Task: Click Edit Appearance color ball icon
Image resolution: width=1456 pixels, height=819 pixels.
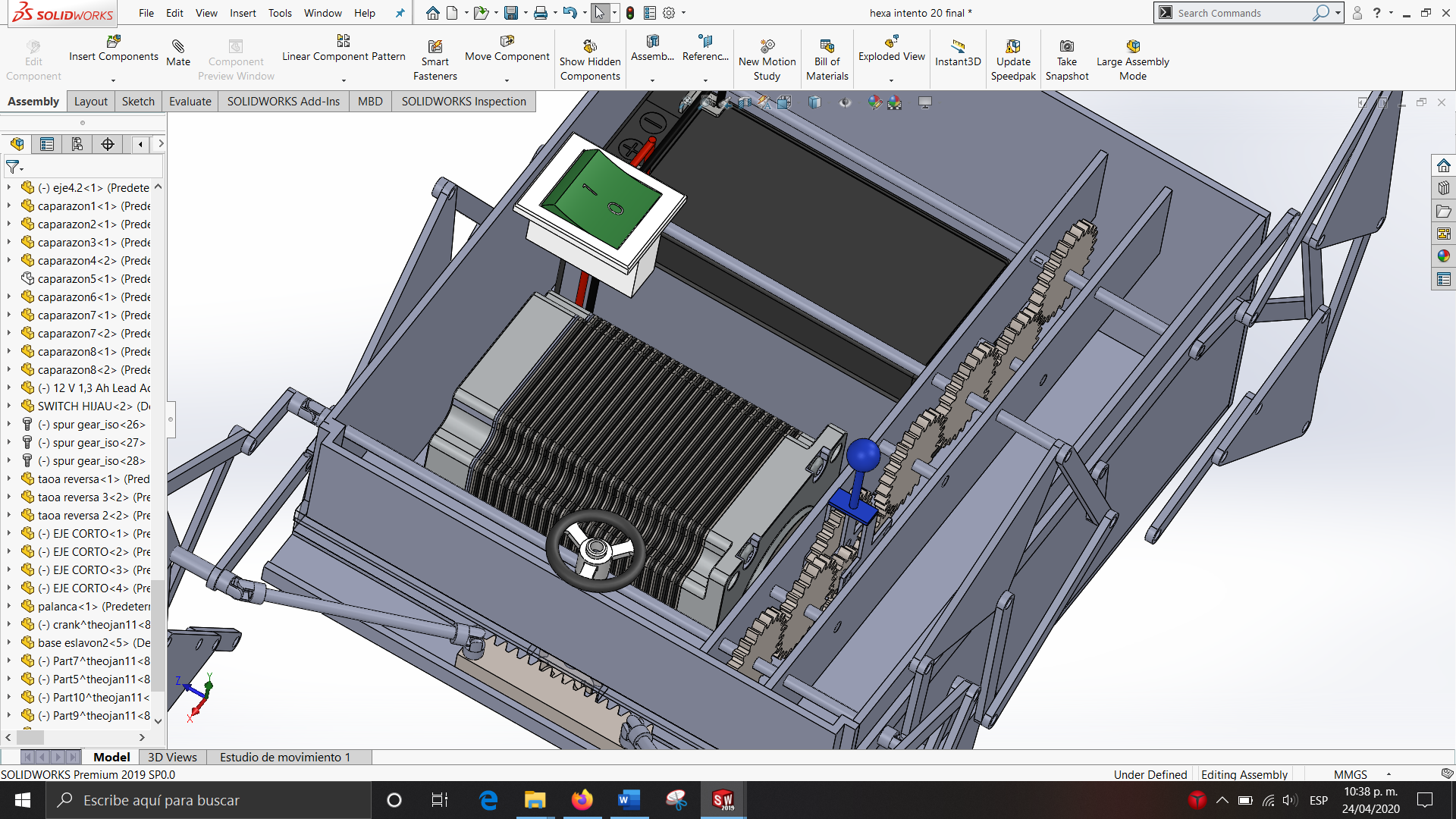Action: pos(875,102)
